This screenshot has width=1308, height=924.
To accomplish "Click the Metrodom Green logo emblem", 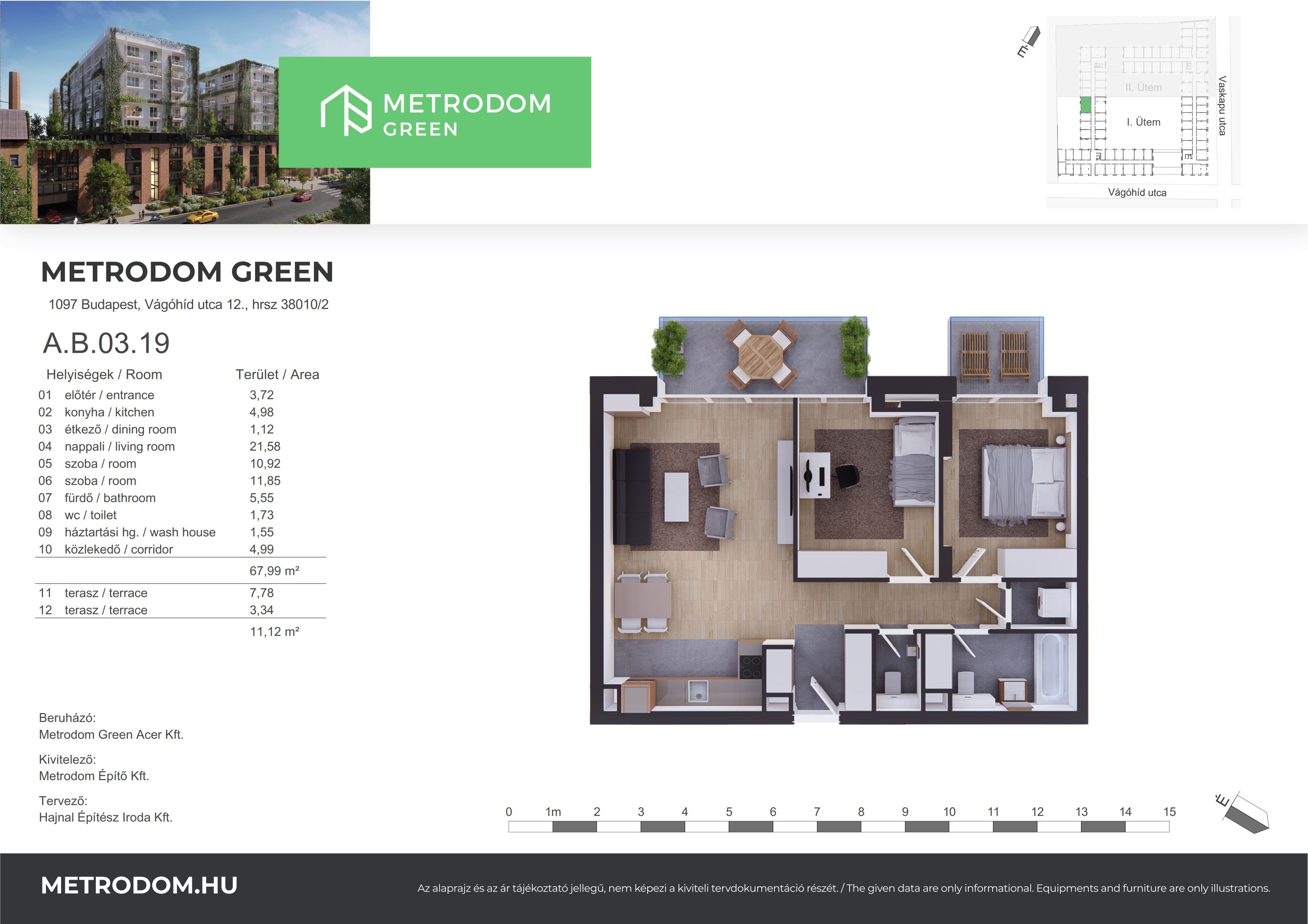I will 346,110.
